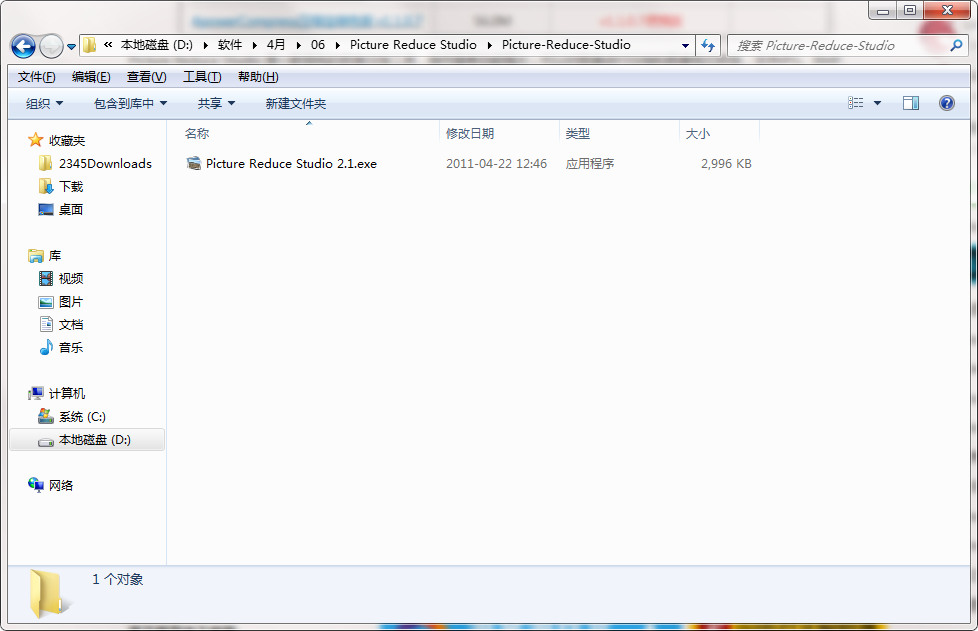The height and width of the screenshot is (631, 978).
Task: Navigate to 06 breadcrumb segment
Action: click(x=318, y=45)
